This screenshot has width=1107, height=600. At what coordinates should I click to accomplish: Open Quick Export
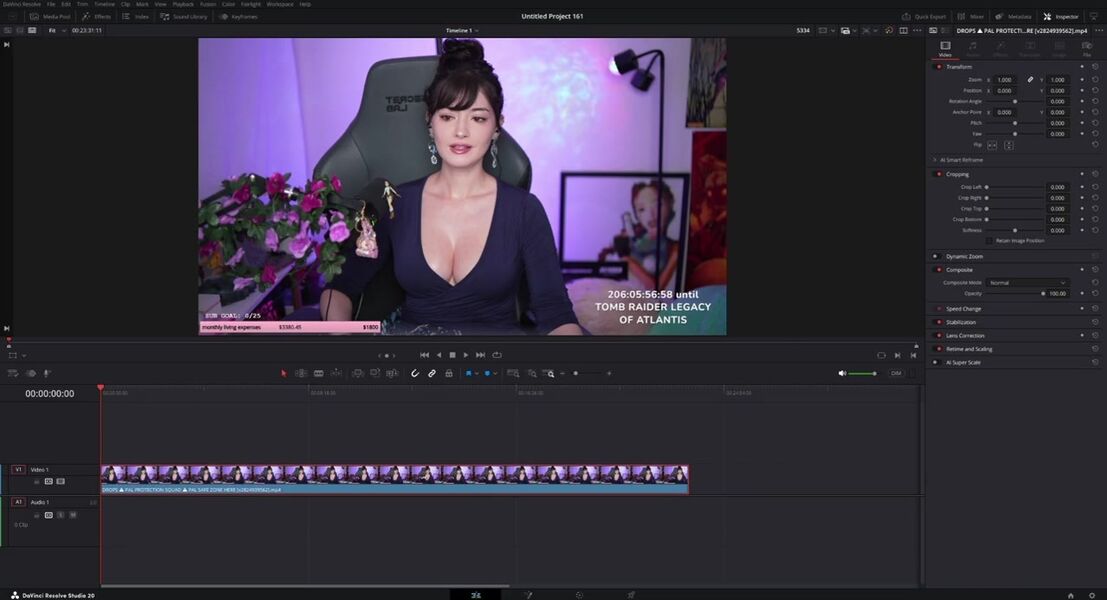[x=924, y=16]
